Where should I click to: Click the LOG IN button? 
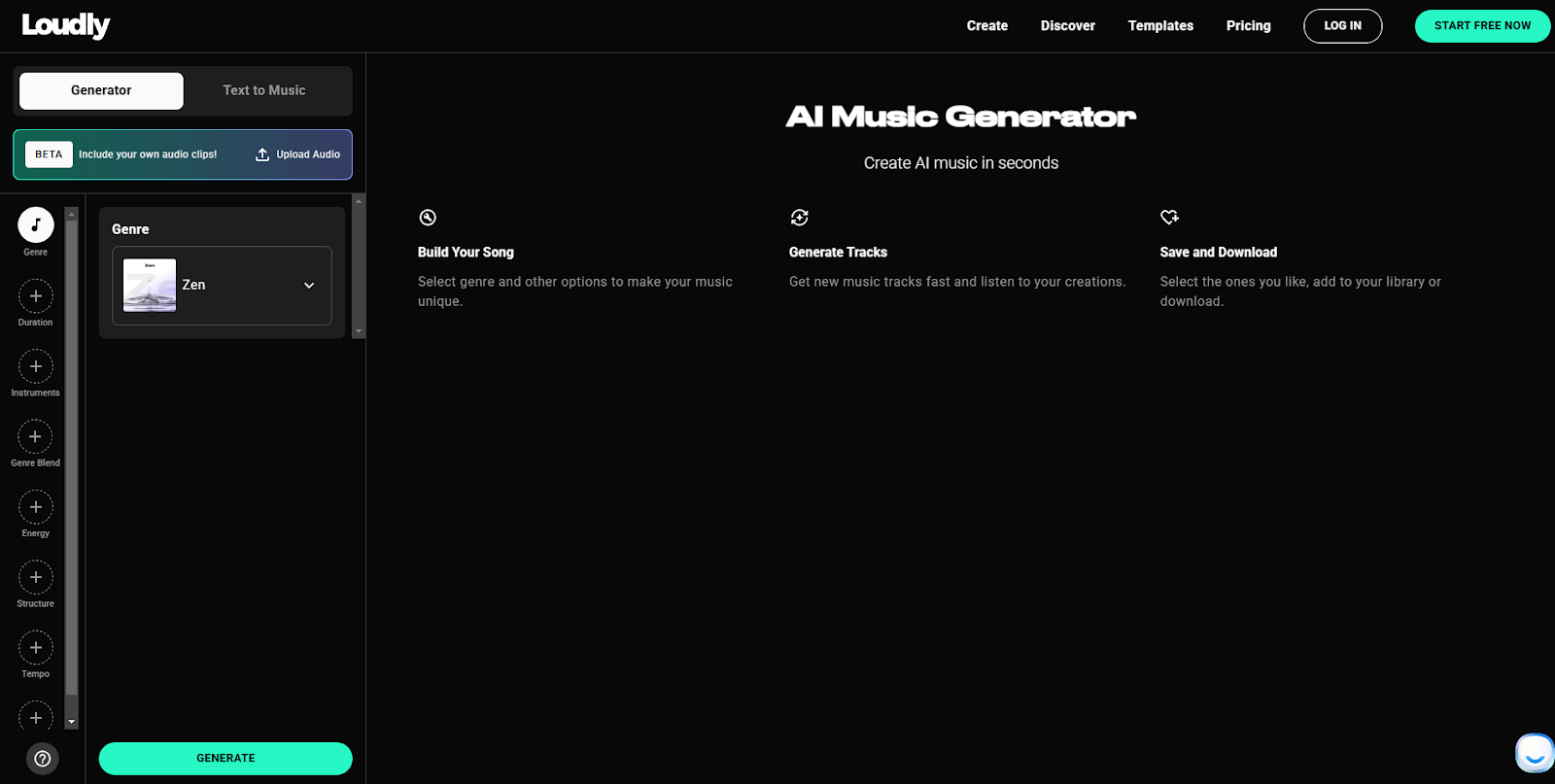click(1343, 26)
